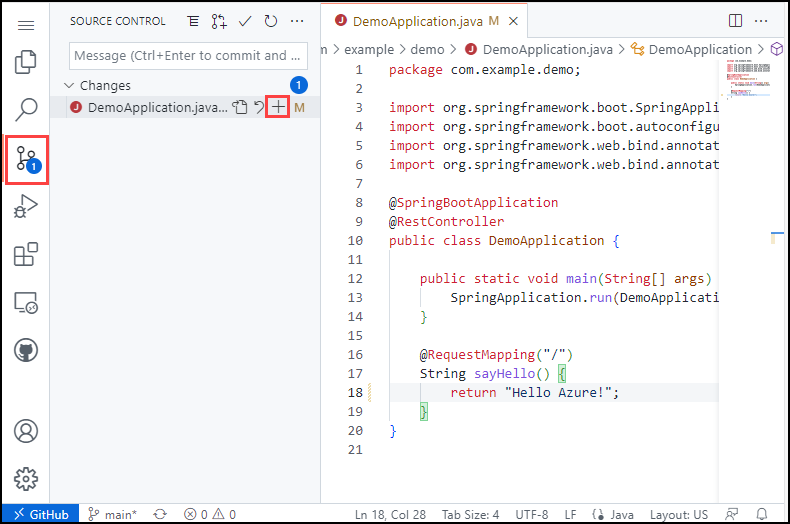Image resolution: width=790 pixels, height=524 pixels.
Task: Refresh the Source Control view
Action: (271, 21)
